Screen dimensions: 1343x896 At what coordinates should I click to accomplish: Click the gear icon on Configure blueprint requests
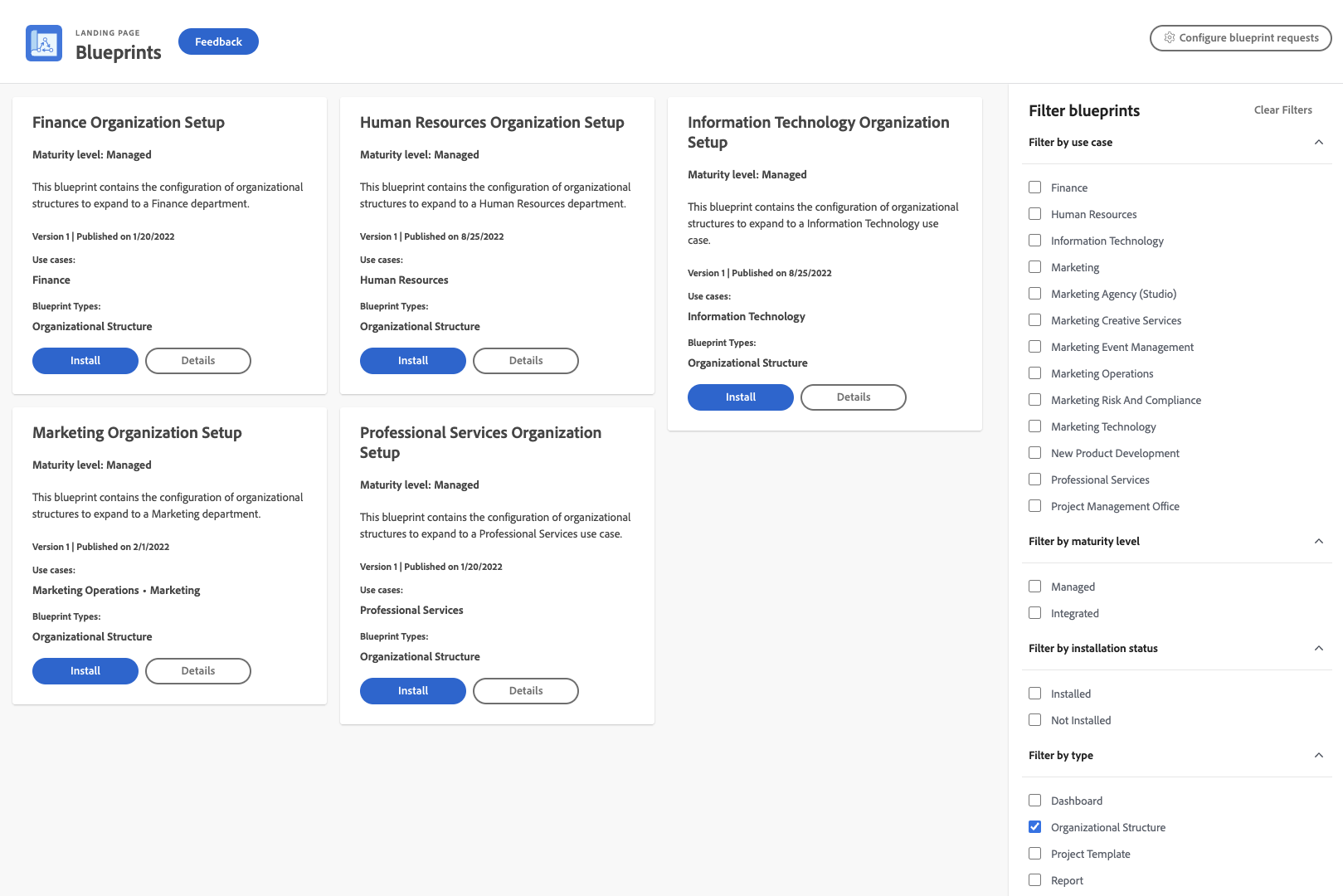click(x=1170, y=37)
